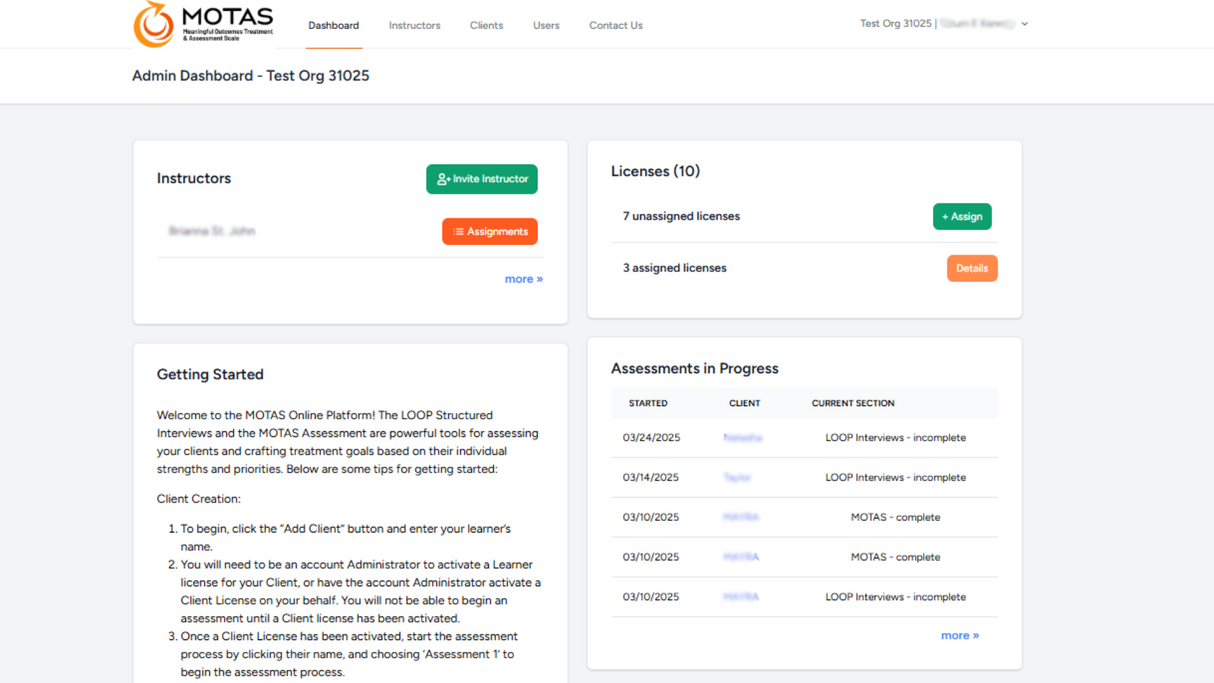Click the Invite Instructor button
Screen dimensions: 1214x683
[481, 179]
